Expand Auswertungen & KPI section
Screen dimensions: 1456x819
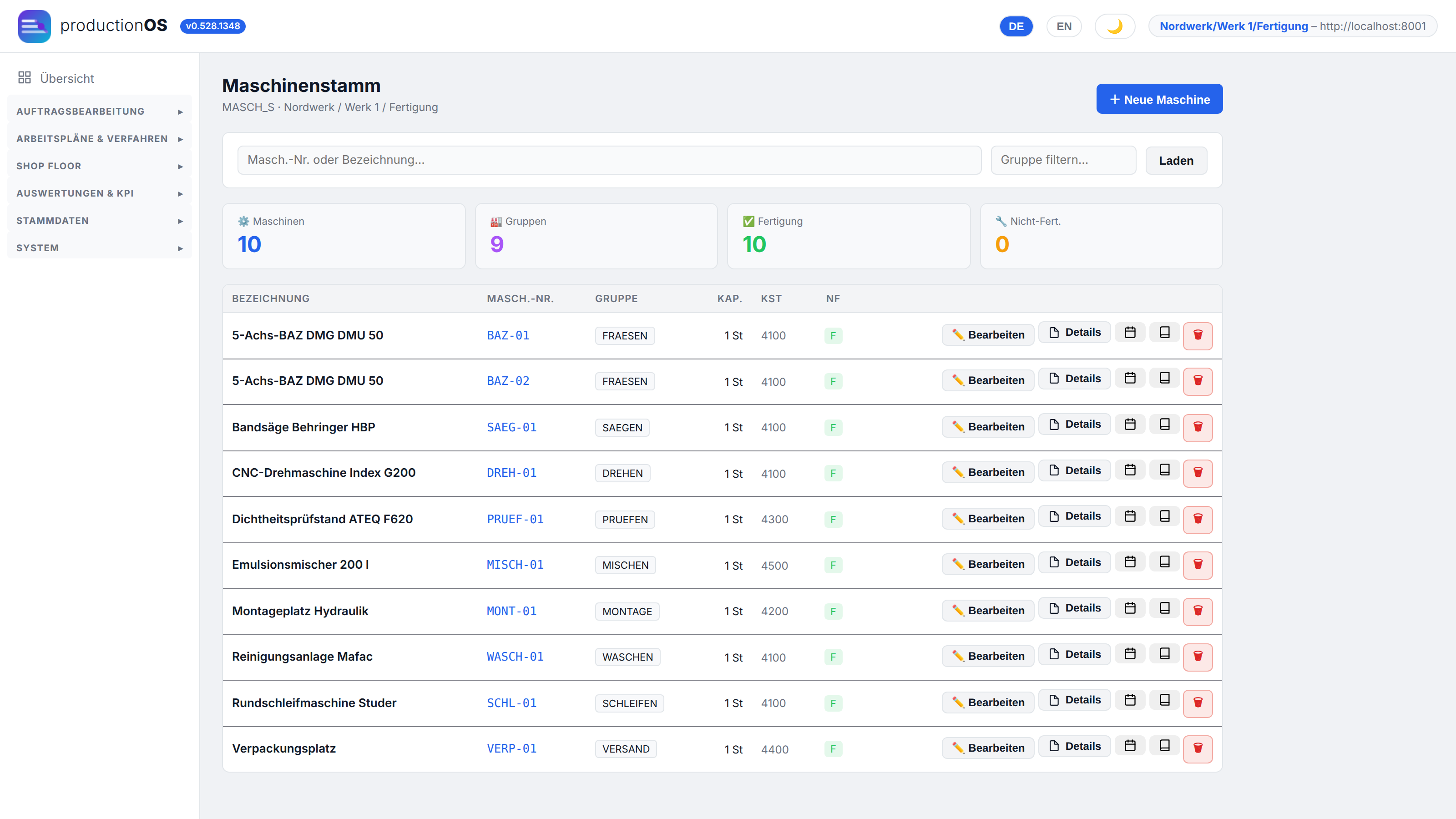100,193
